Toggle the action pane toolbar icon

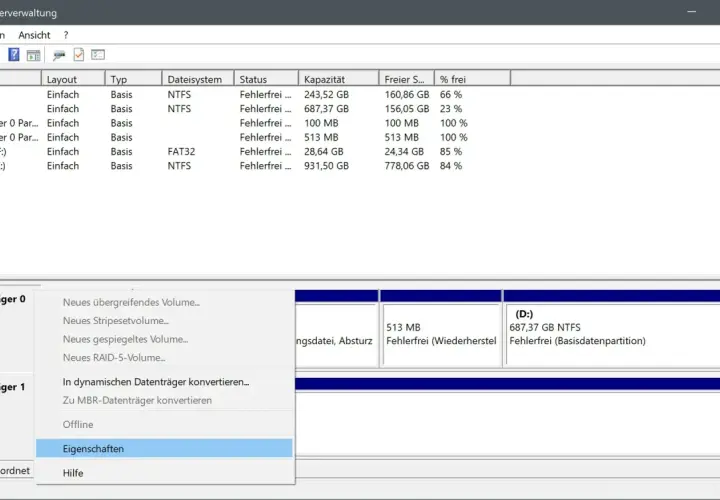(33, 55)
